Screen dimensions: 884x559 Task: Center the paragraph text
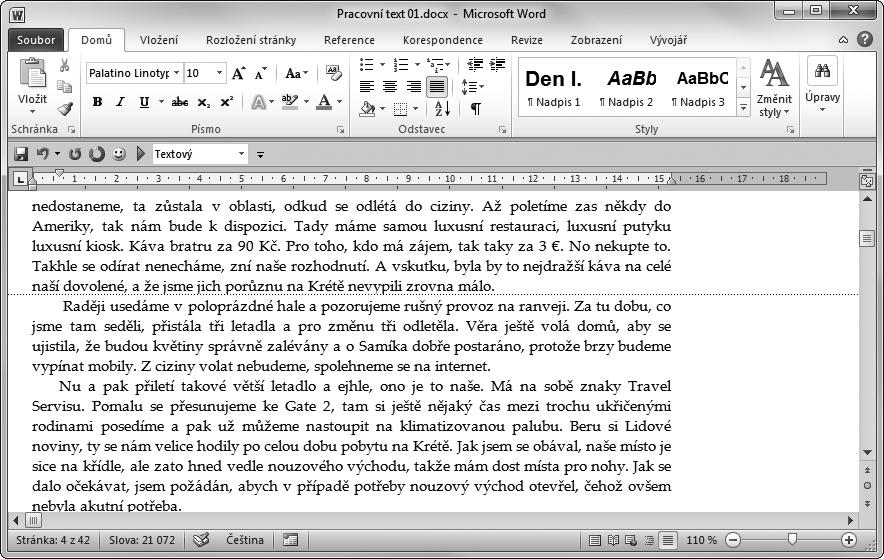(x=390, y=86)
